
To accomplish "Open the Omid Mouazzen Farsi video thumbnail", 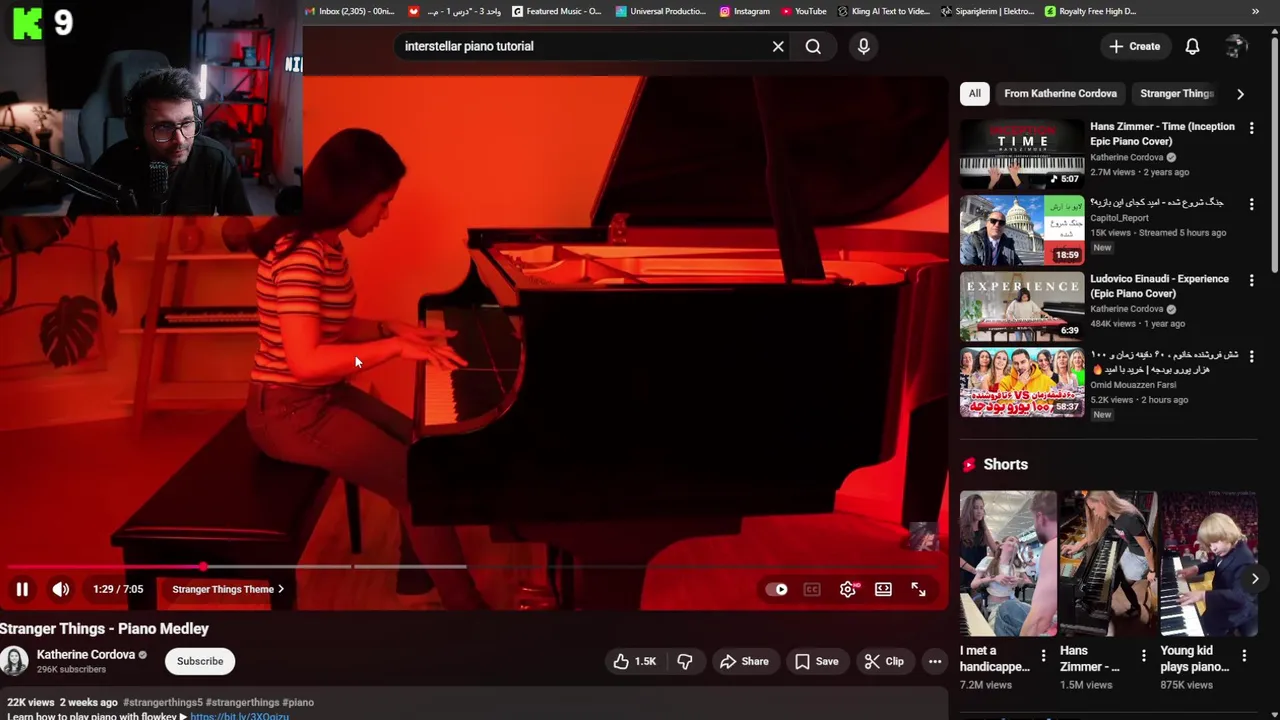I will pyautogui.click(x=1022, y=382).
